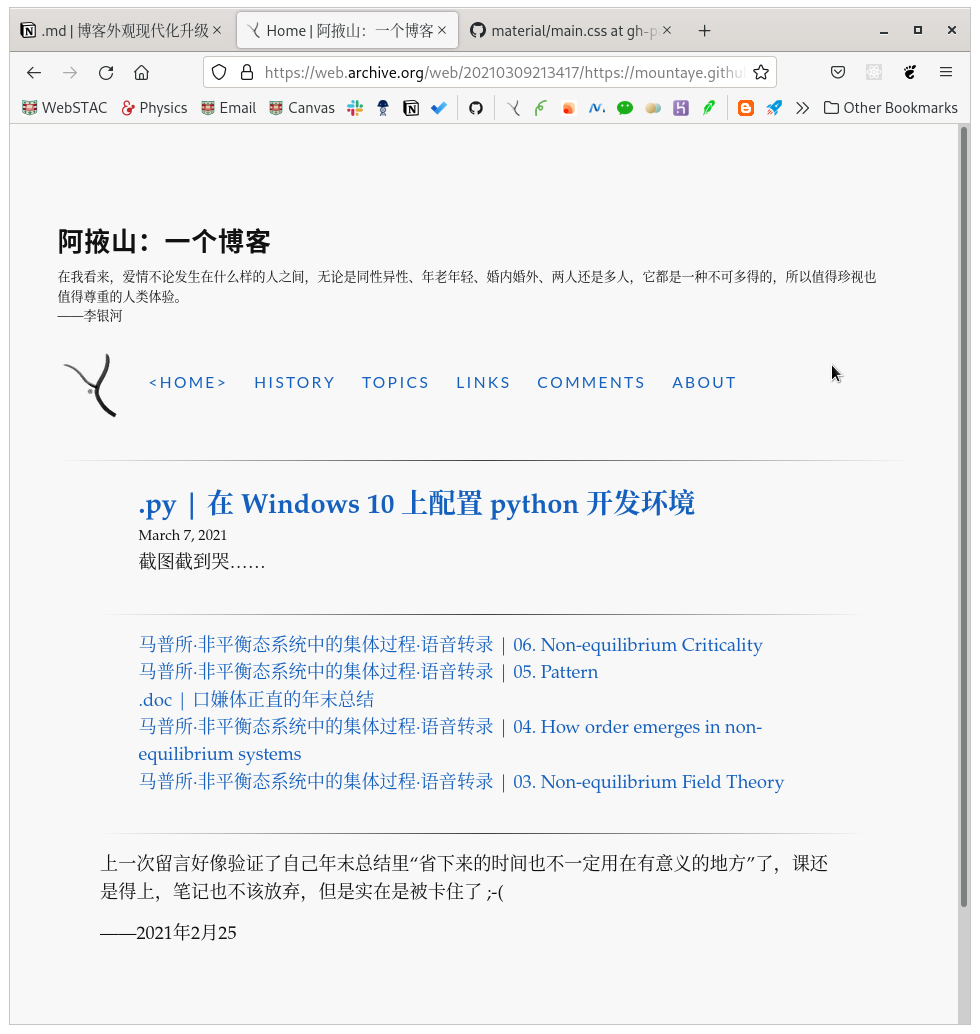This screenshot has width=980, height=1034.
Task: Open the WeChat bookmark icon
Action: click(625, 108)
